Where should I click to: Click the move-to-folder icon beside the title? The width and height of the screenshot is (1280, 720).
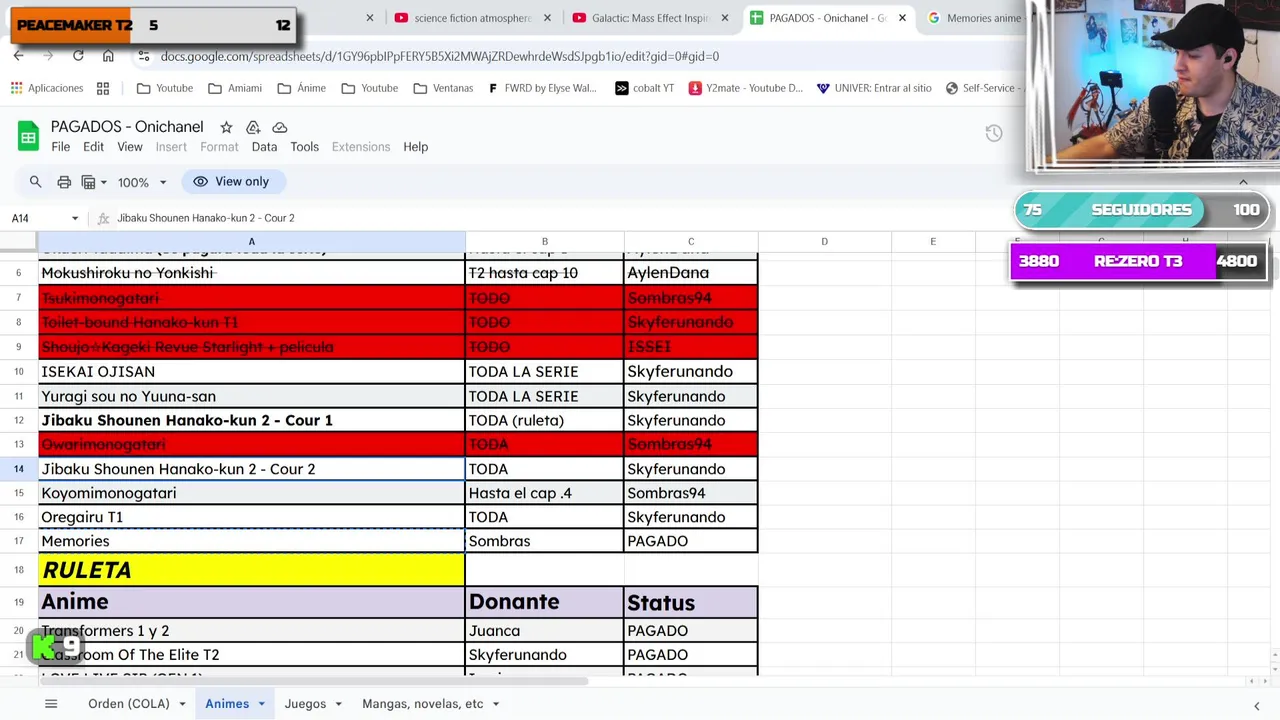click(253, 127)
